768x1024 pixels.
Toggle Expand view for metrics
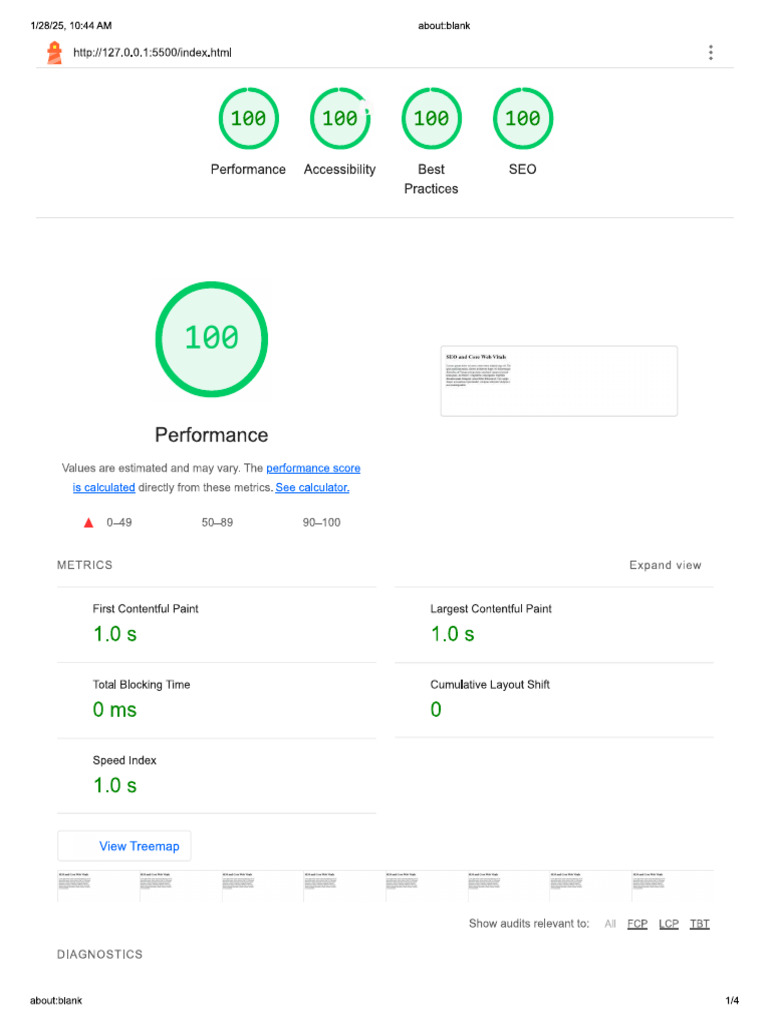pos(665,565)
